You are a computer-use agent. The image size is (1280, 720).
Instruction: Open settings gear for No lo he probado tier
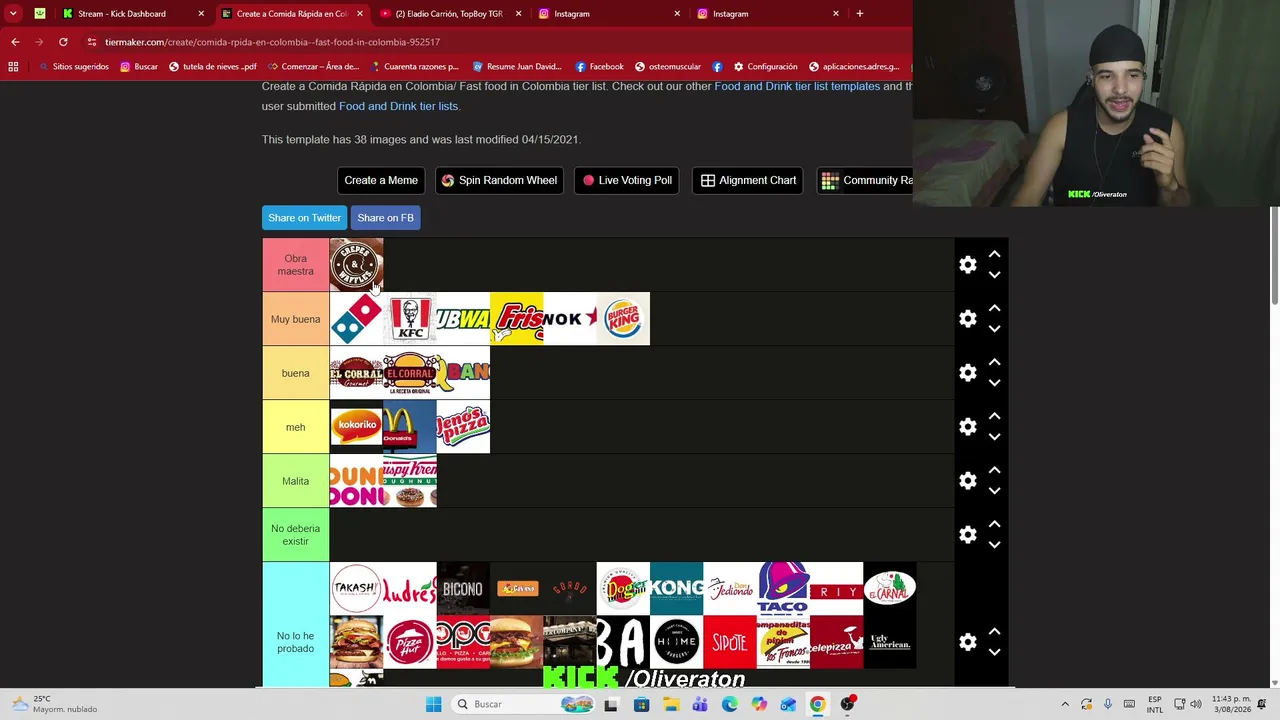coord(967,642)
